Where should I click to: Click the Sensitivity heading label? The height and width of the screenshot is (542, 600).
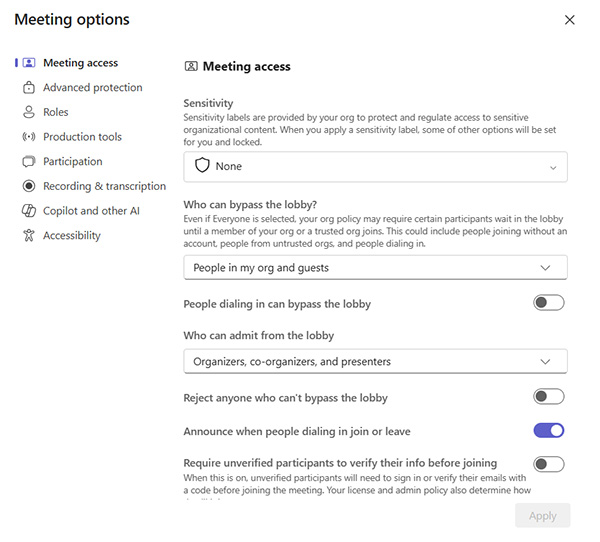[x=208, y=103]
